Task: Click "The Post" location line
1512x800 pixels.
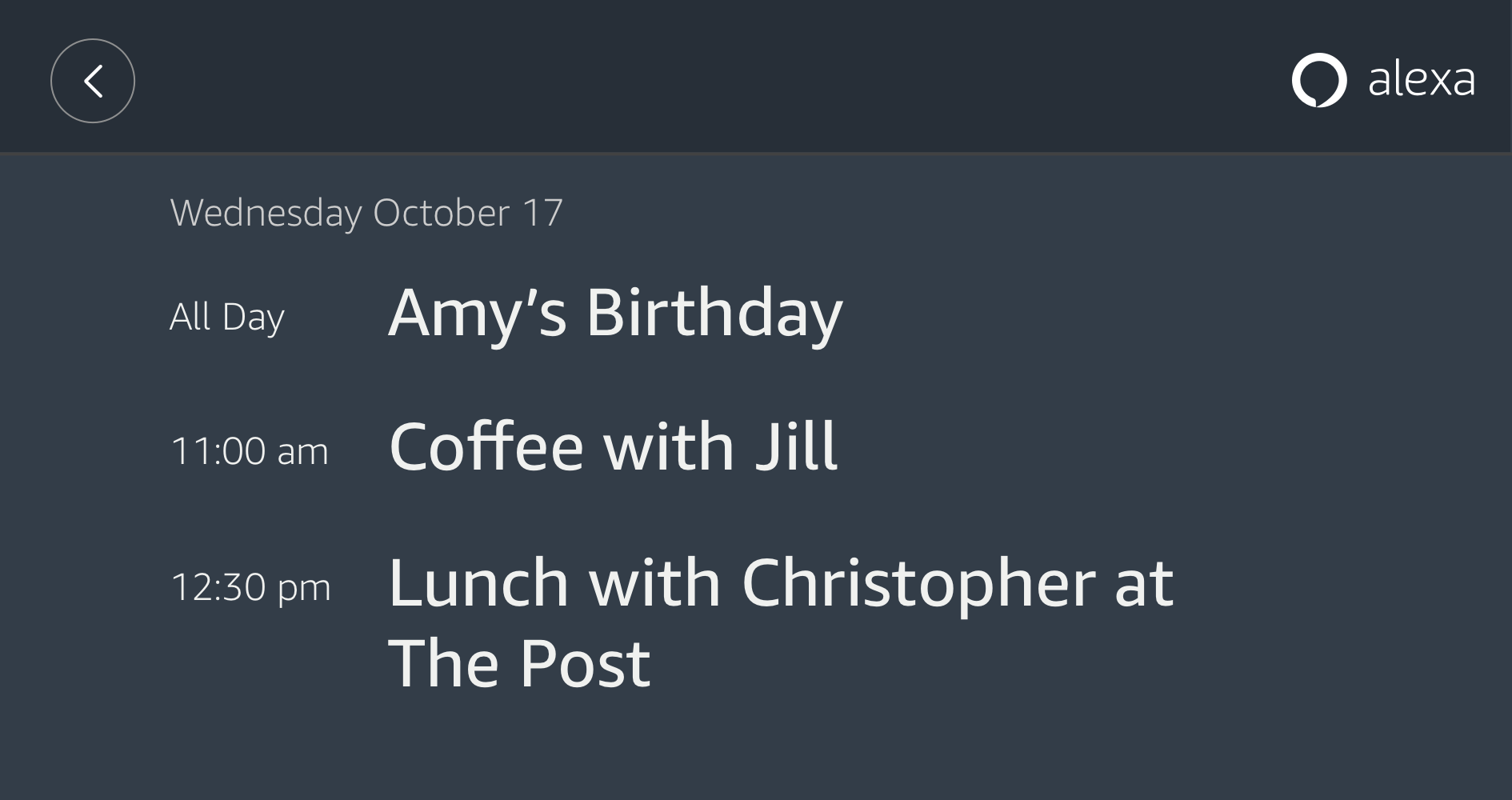Action: click(x=519, y=663)
